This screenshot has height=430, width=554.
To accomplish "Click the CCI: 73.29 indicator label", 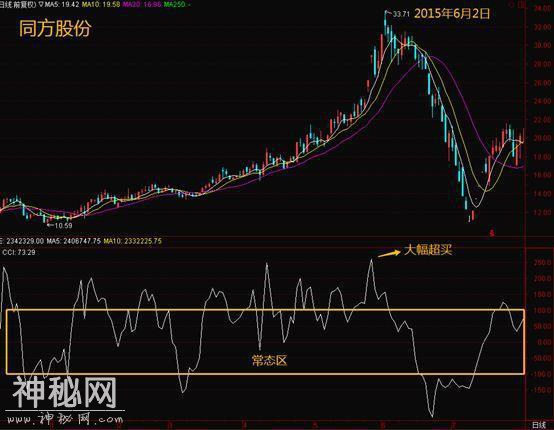I will pyautogui.click(x=19, y=252).
